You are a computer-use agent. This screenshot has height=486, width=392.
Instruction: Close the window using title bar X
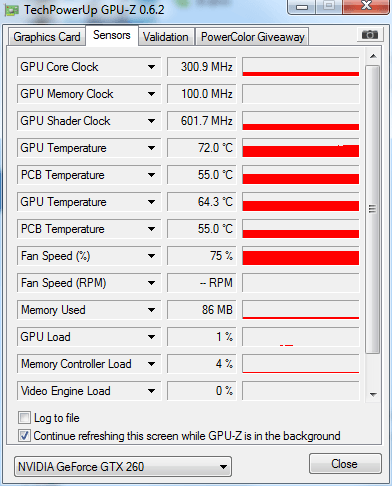click(366, 6)
